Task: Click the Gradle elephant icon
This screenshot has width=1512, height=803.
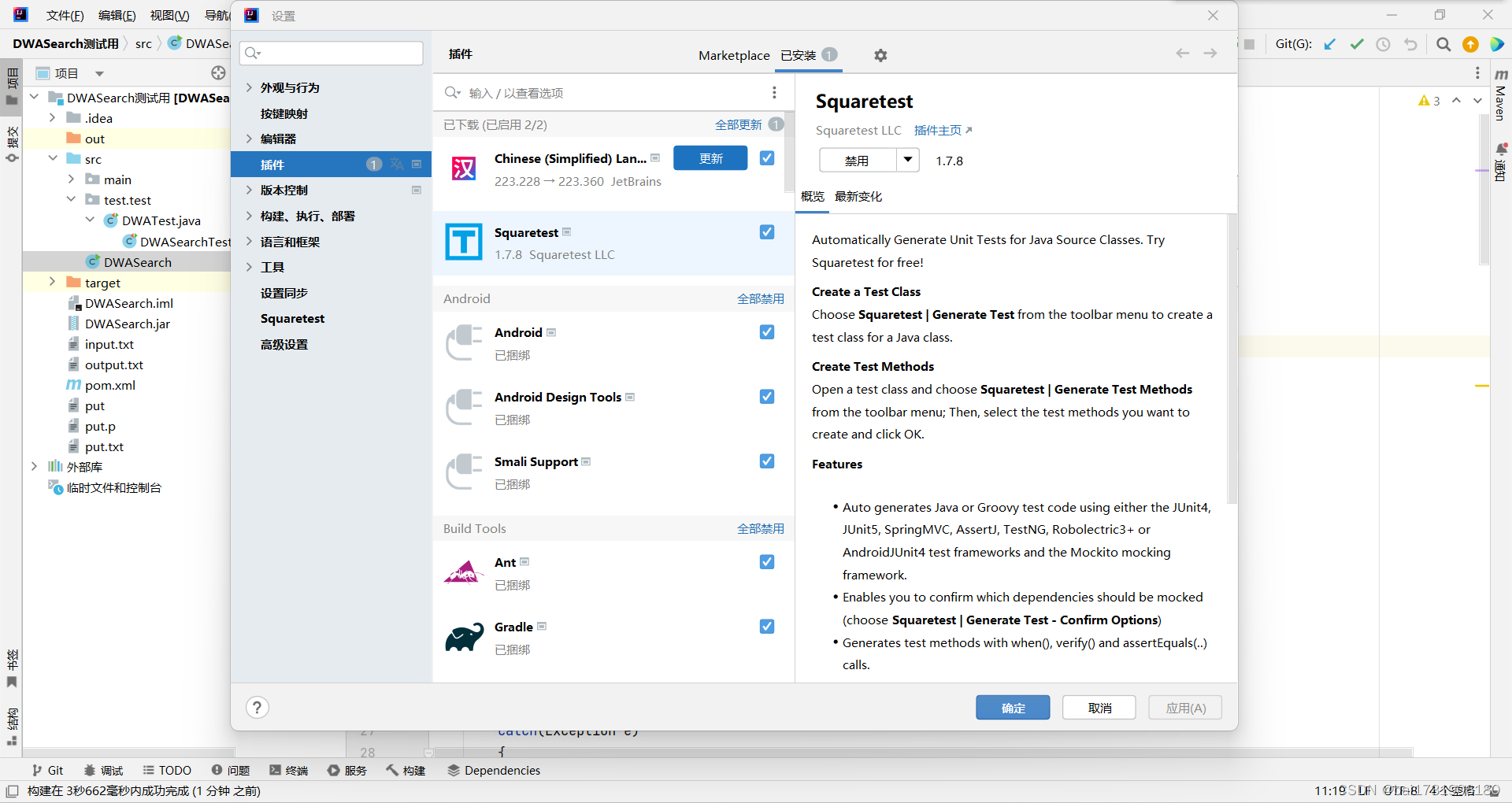Action: [464, 638]
